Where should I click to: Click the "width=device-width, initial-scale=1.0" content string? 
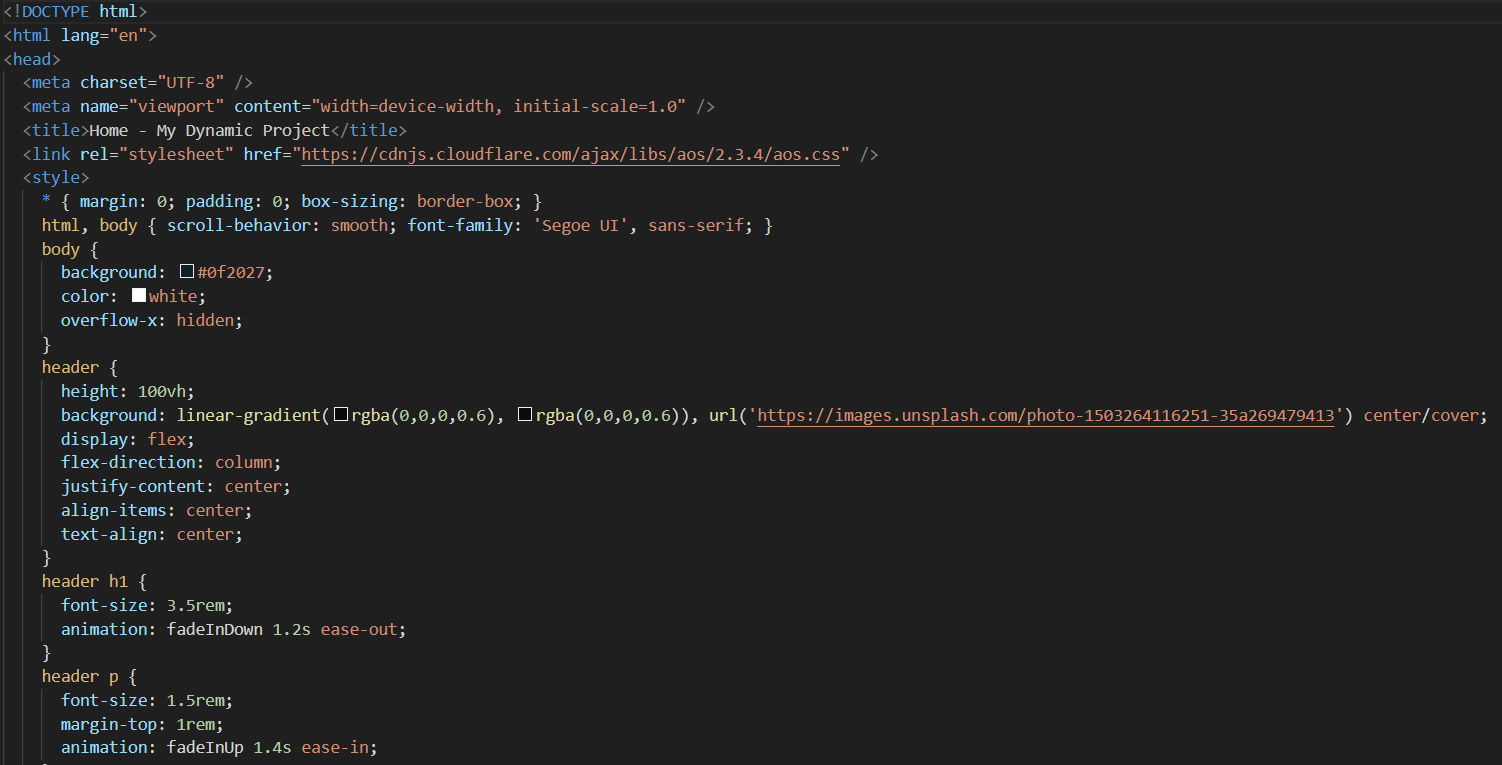499,106
